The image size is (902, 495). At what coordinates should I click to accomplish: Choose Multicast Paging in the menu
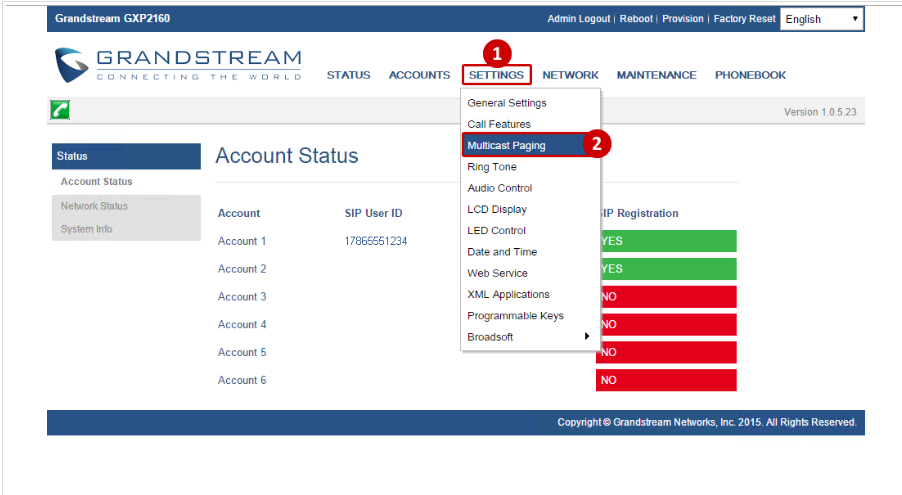[x=530, y=145]
